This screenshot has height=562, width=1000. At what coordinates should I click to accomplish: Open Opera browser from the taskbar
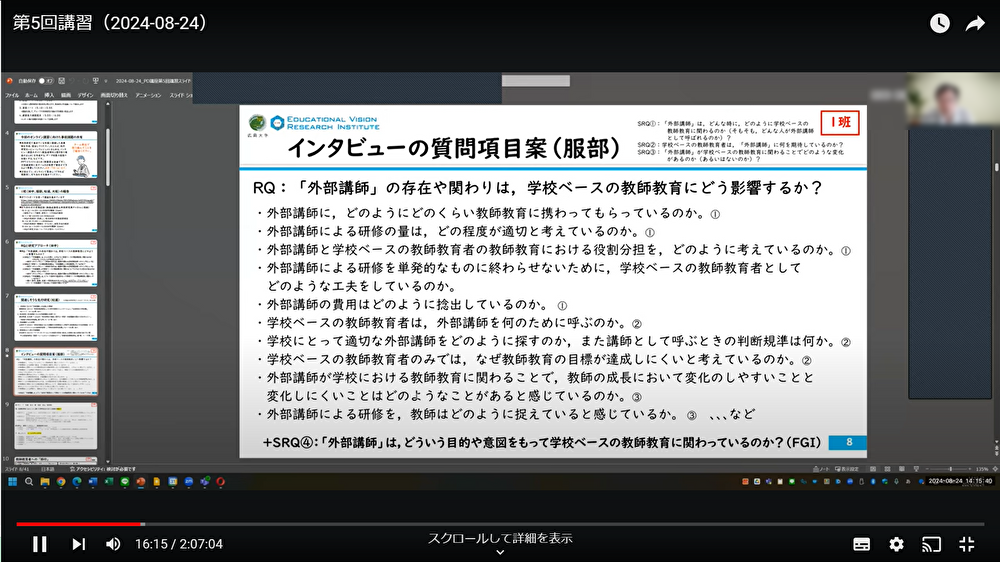point(221,482)
